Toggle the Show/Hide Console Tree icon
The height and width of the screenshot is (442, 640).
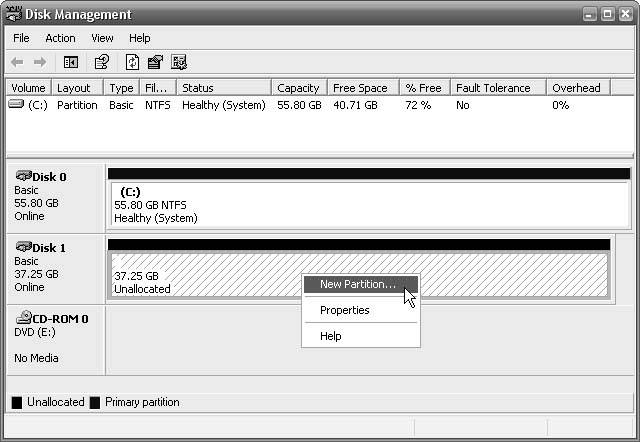tap(72, 62)
